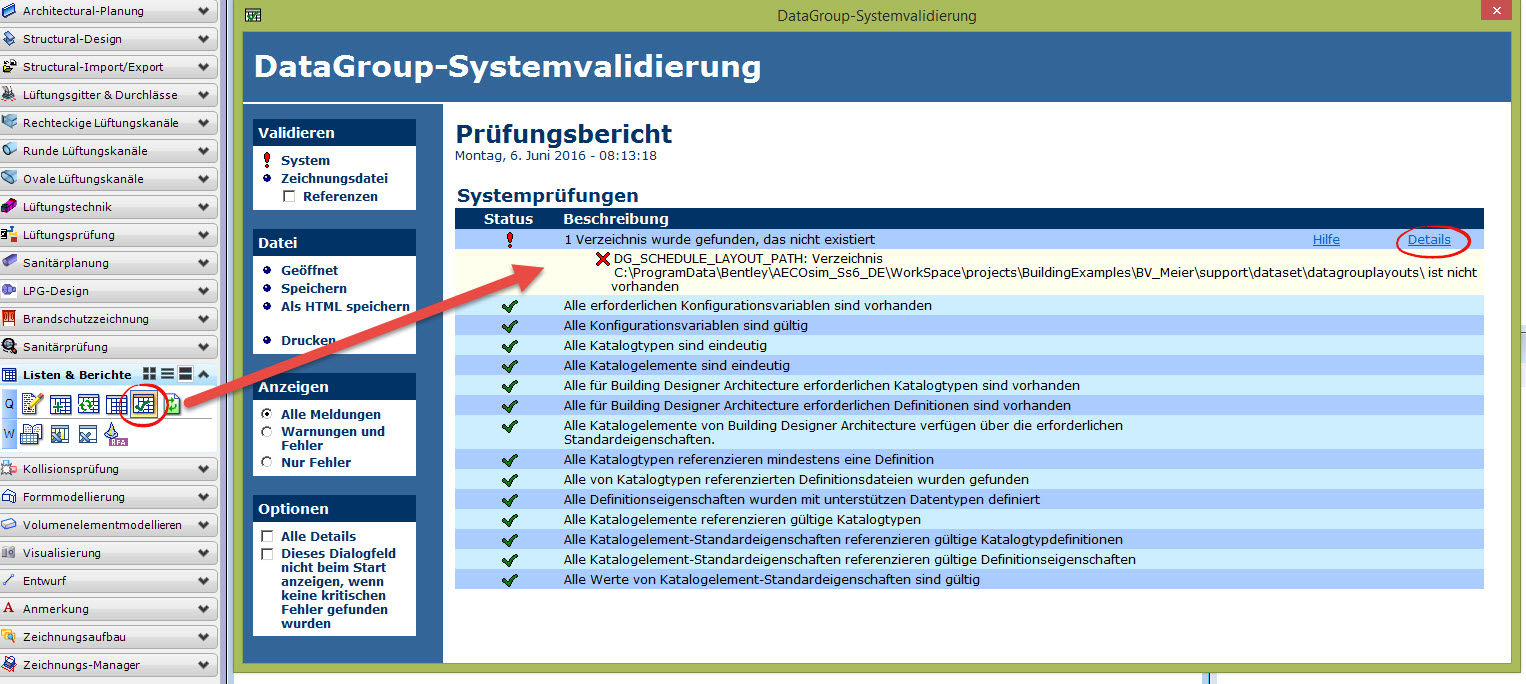
Task: Validate the Zeichnungsdatei under Validieren
Action: pyautogui.click(x=334, y=178)
